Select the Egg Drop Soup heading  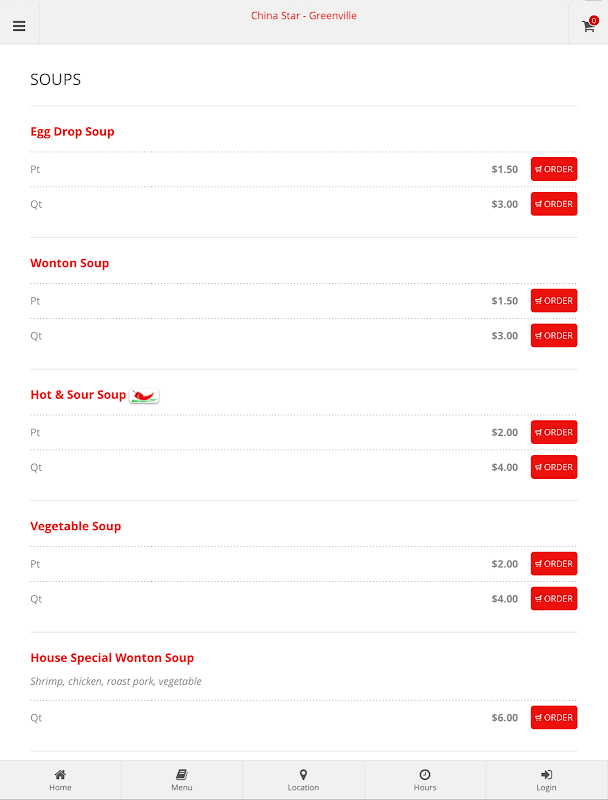point(72,132)
